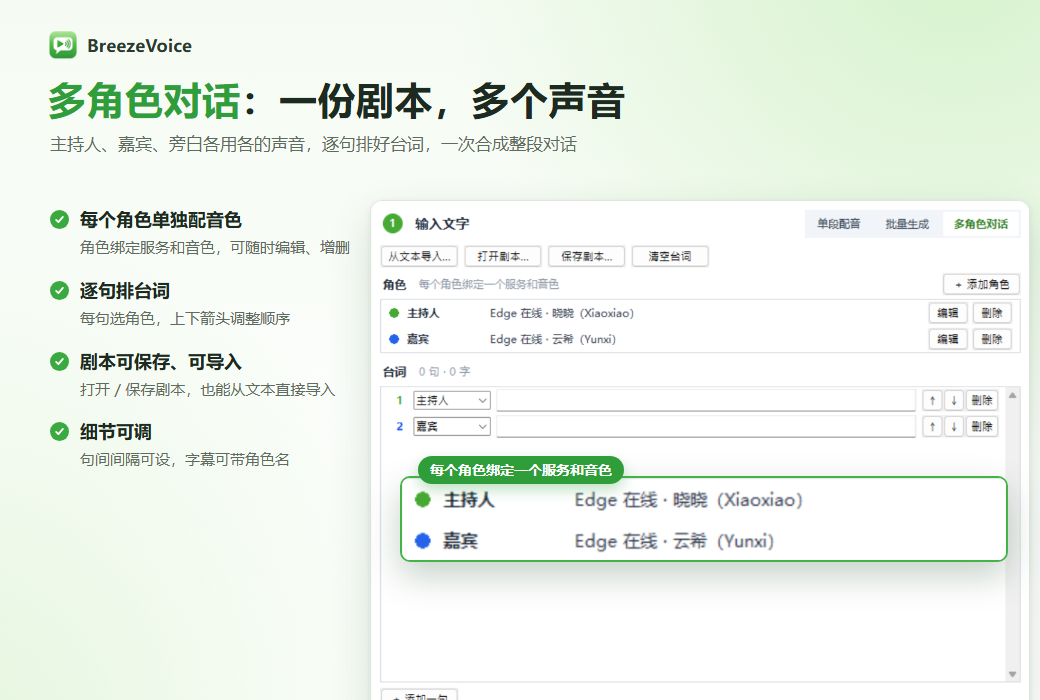Move line 2 down with the arrow
Screen dimensions: 1040x700
point(953,426)
